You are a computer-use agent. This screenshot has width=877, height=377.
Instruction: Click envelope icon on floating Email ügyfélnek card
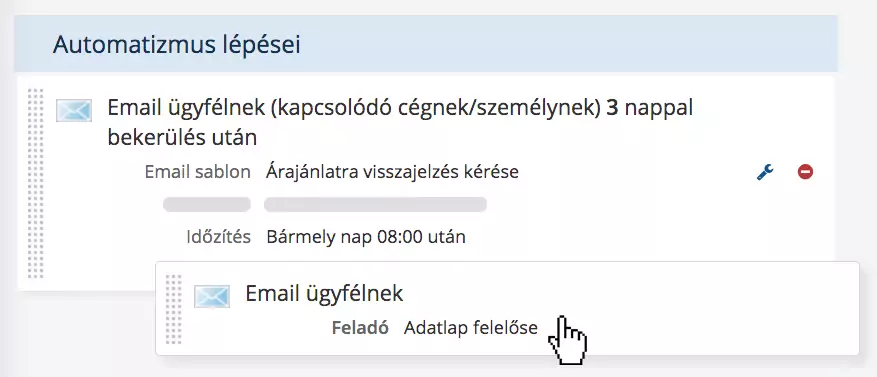coord(212,296)
